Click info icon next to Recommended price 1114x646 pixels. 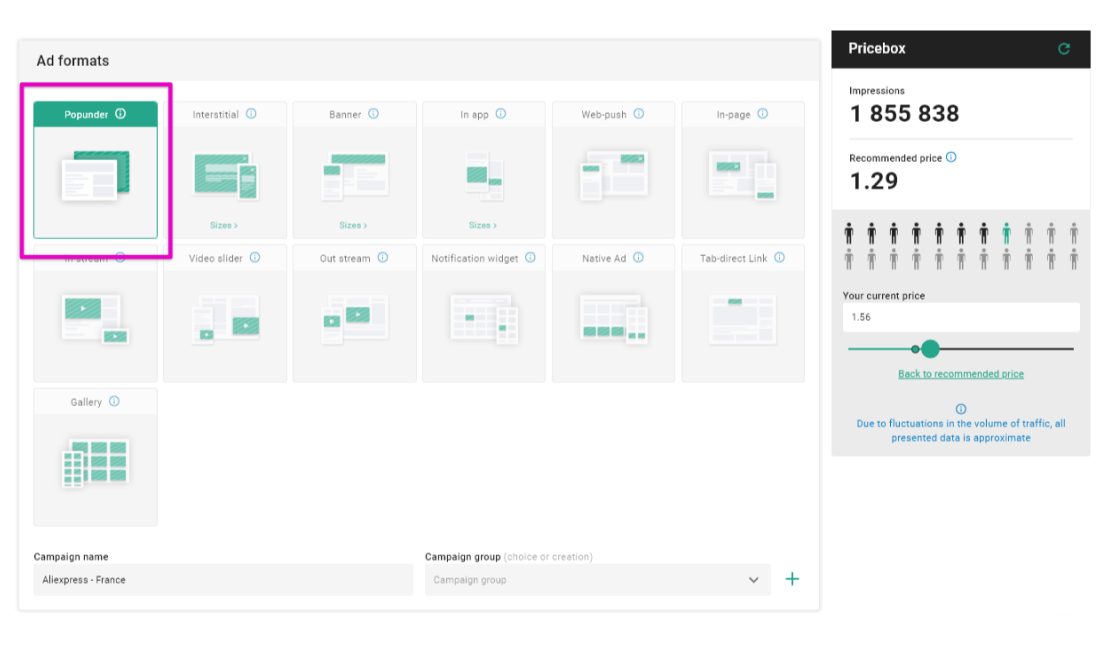(x=951, y=157)
